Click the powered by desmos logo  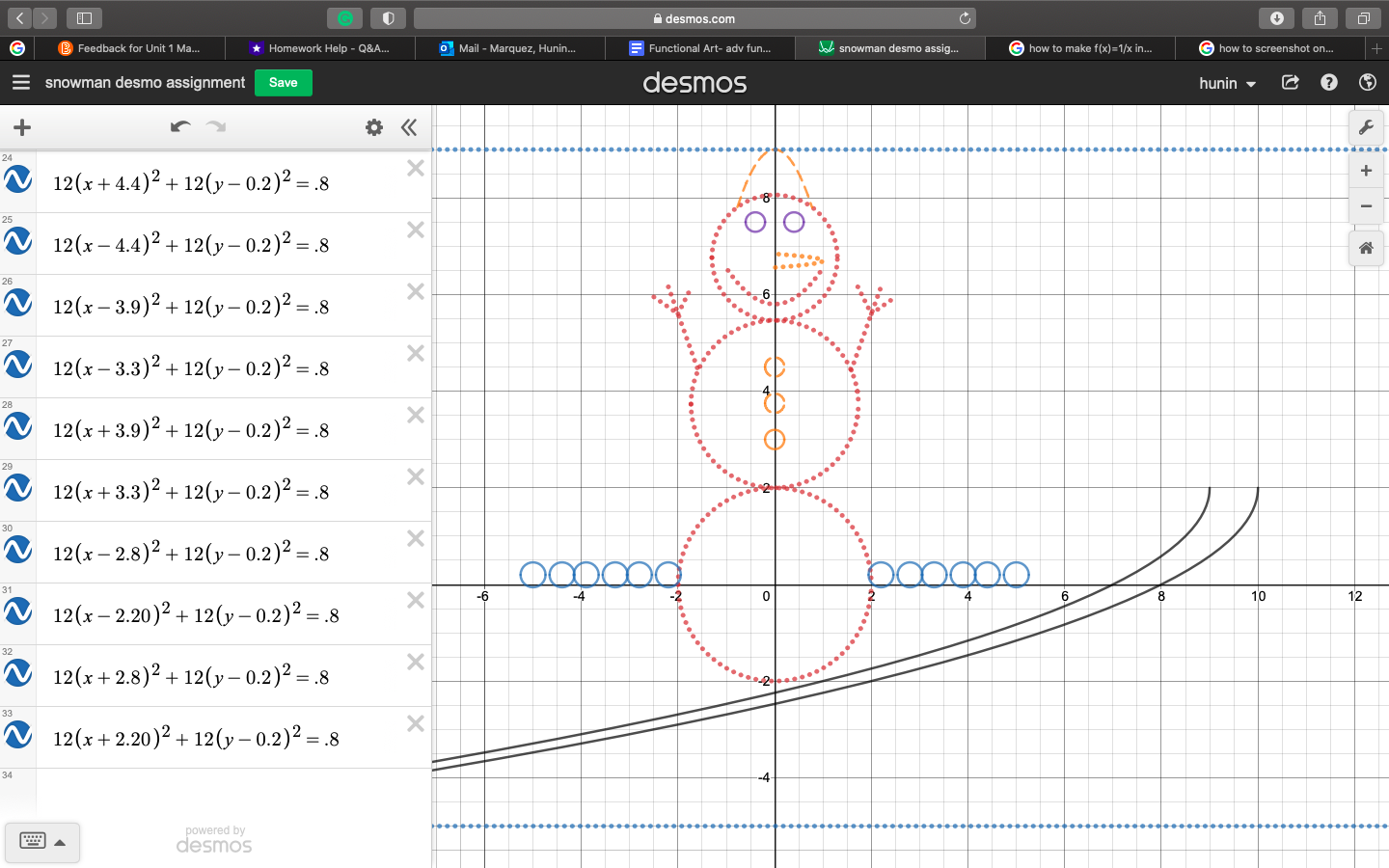[214, 840]
